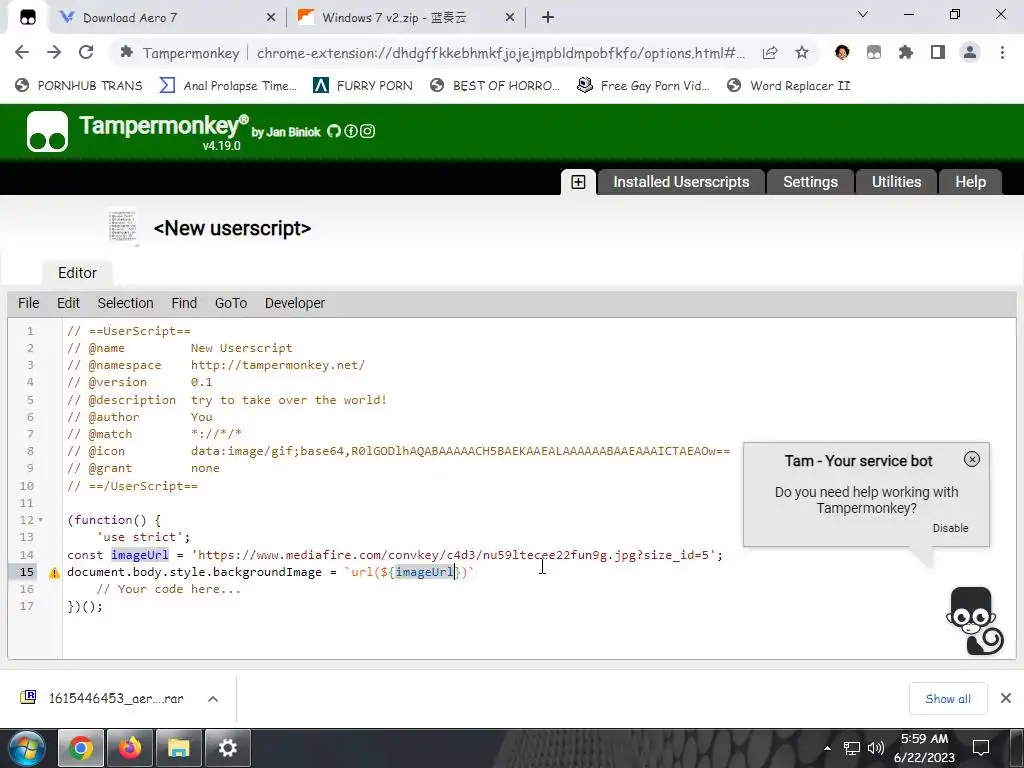
Task: Click the '// Your code here...' comment
Action: point(168,589)
